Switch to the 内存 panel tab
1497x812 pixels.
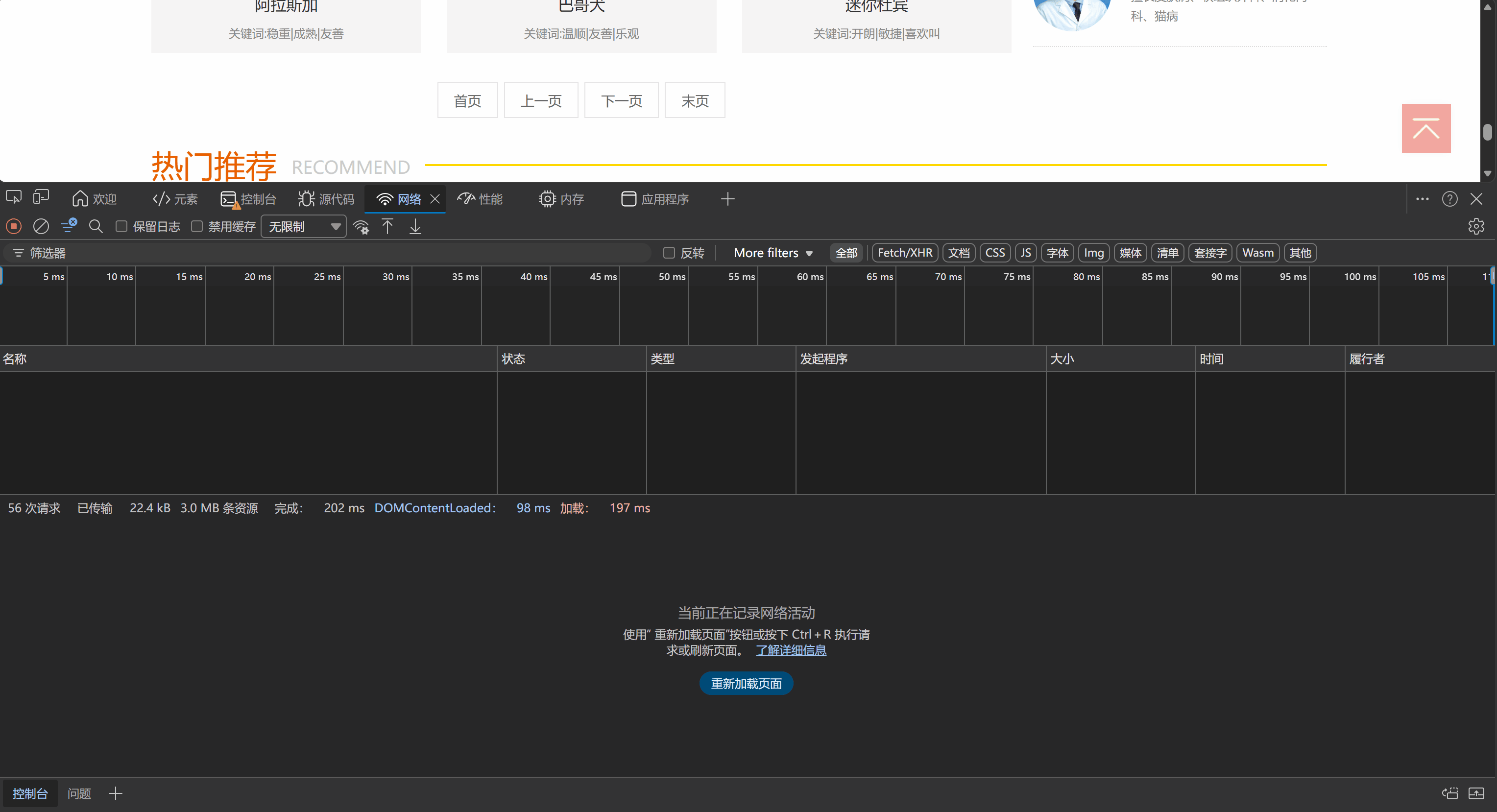(561, 199)
